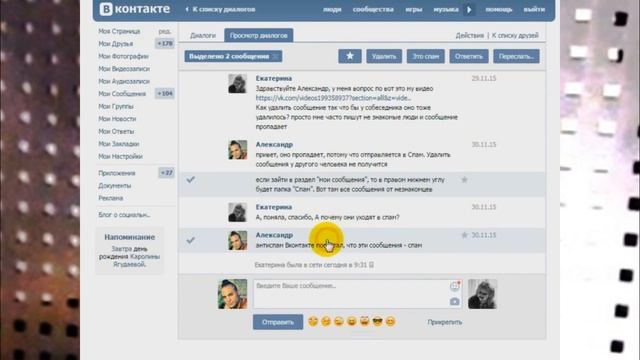The width and height of the screenshot is (640, 360).
Task: Click the +178 friends counter badge
Action: (x=165, y=43)
